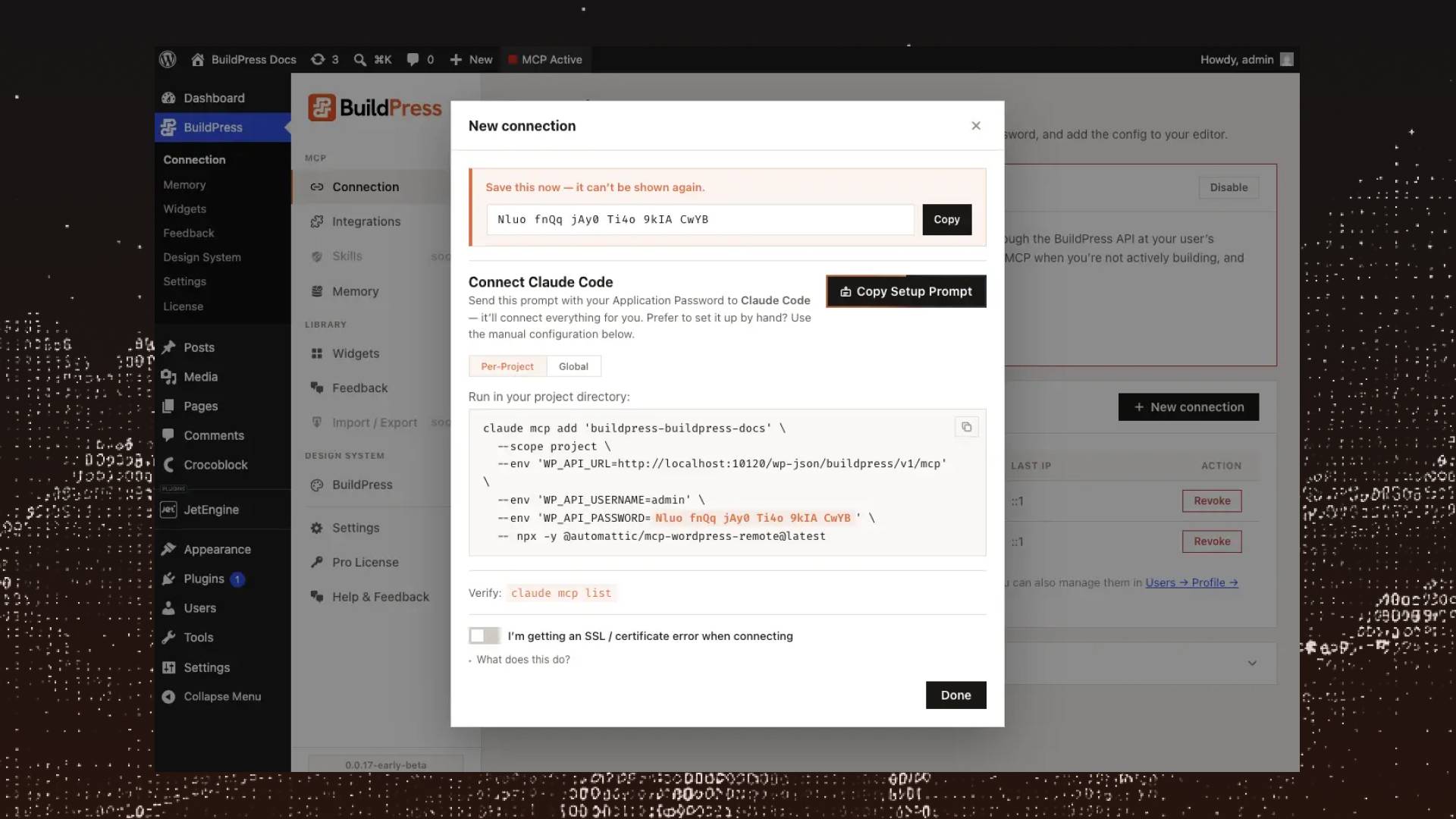Revoke the first connection in table
Viewport: 1456px width, 819px height.
point(1212,500)
